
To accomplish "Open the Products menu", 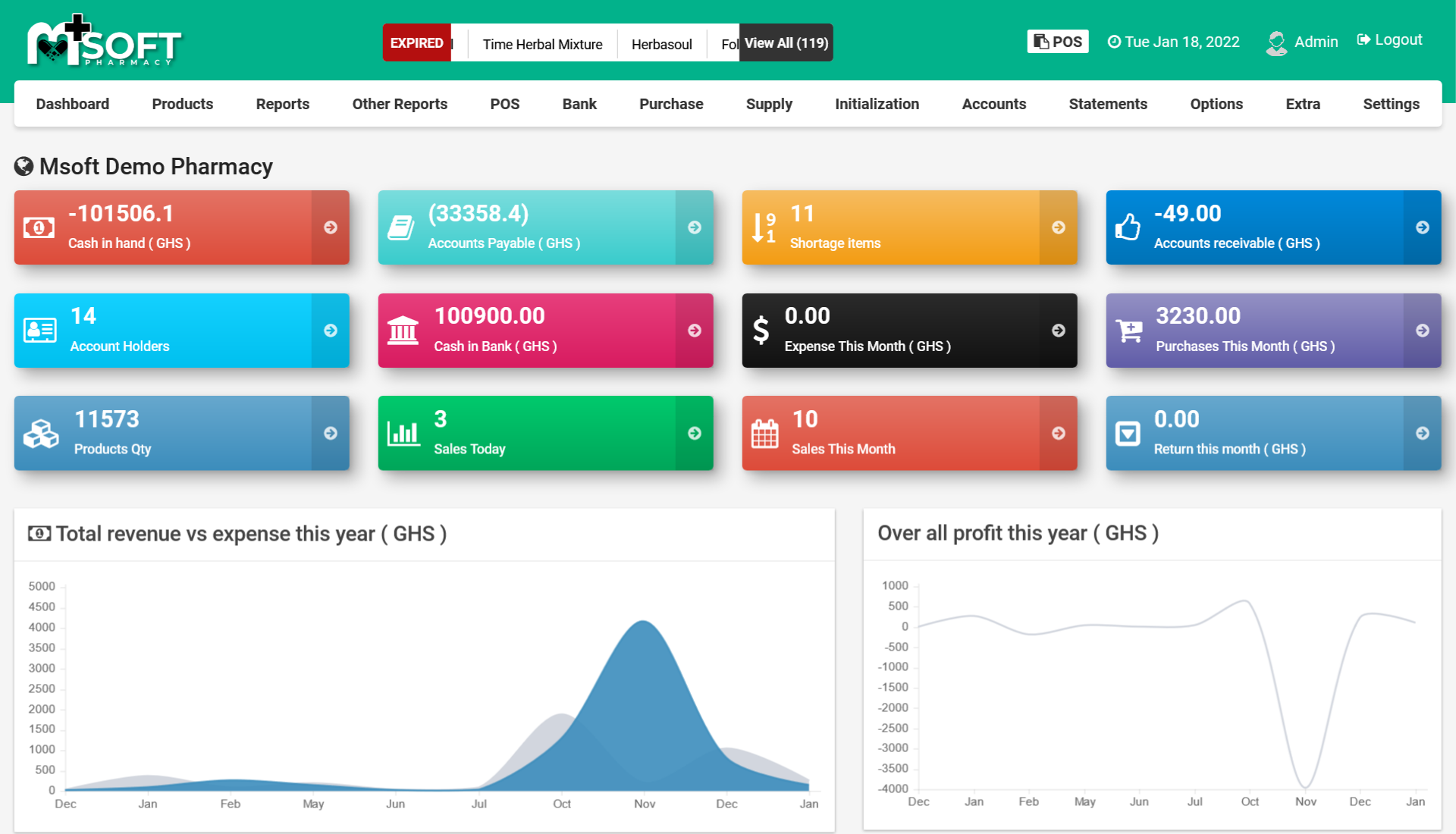I will coord(183,104).
